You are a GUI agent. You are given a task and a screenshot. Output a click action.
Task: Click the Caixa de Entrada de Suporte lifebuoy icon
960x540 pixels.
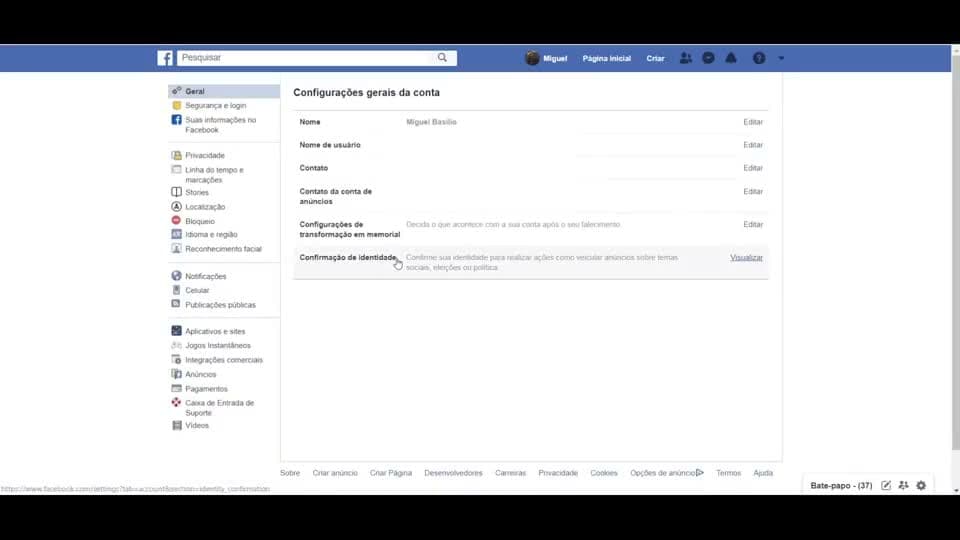click(176, 402)
